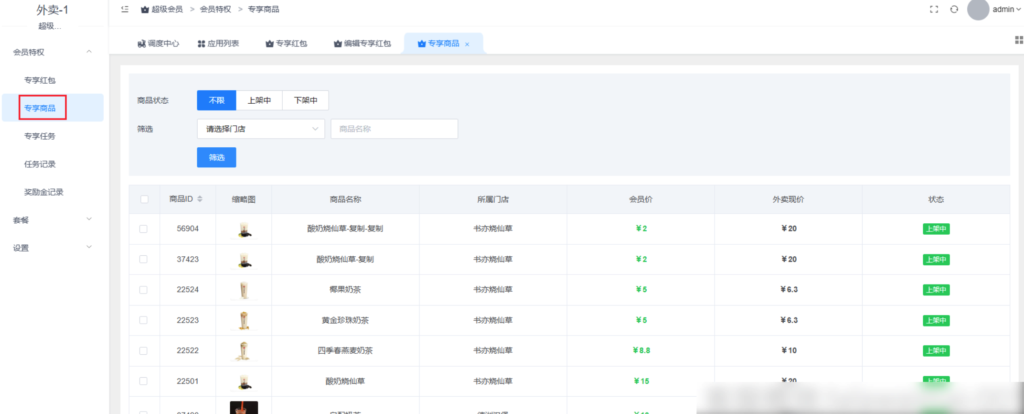Collapse the sidebar with the fold icon
This screenshot has width=1024, height=414.
(125, 9)
